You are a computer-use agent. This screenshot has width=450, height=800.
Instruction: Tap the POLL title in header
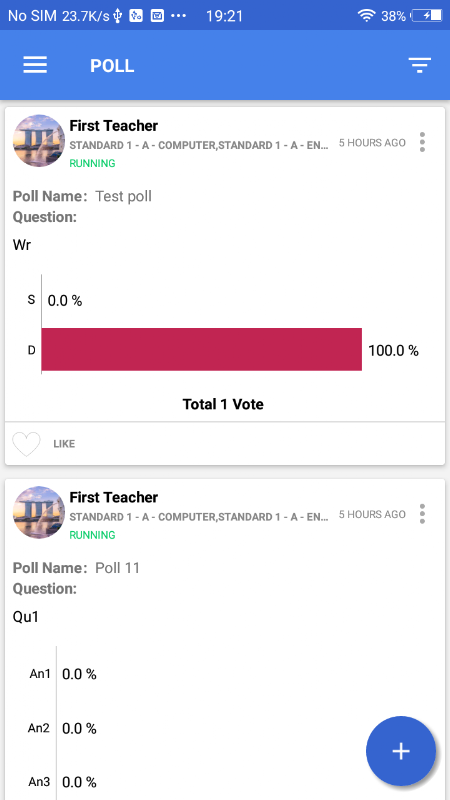[x=112, y=66]
